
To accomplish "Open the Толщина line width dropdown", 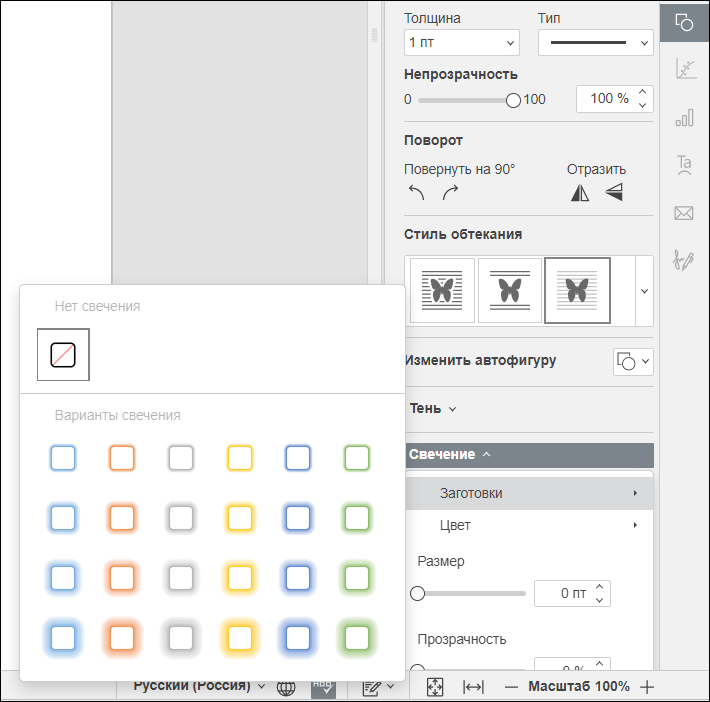I will [x=461, y=43].
